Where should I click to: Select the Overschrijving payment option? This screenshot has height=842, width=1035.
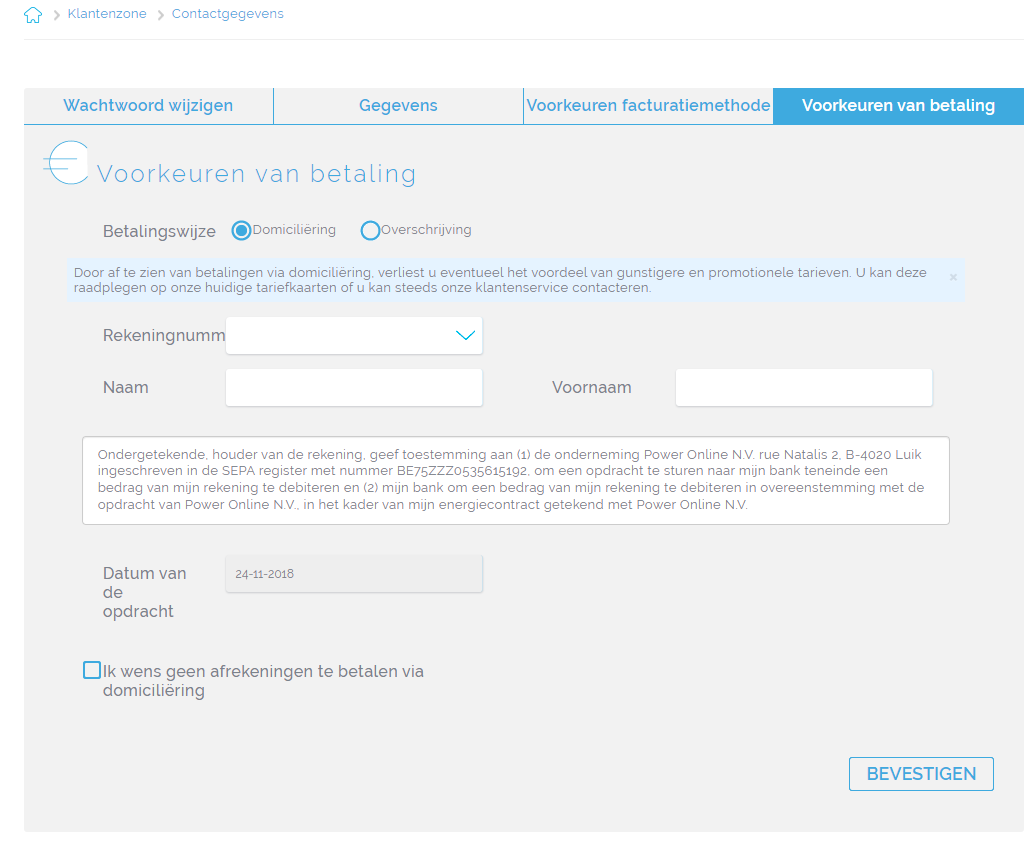pos(370,230)
